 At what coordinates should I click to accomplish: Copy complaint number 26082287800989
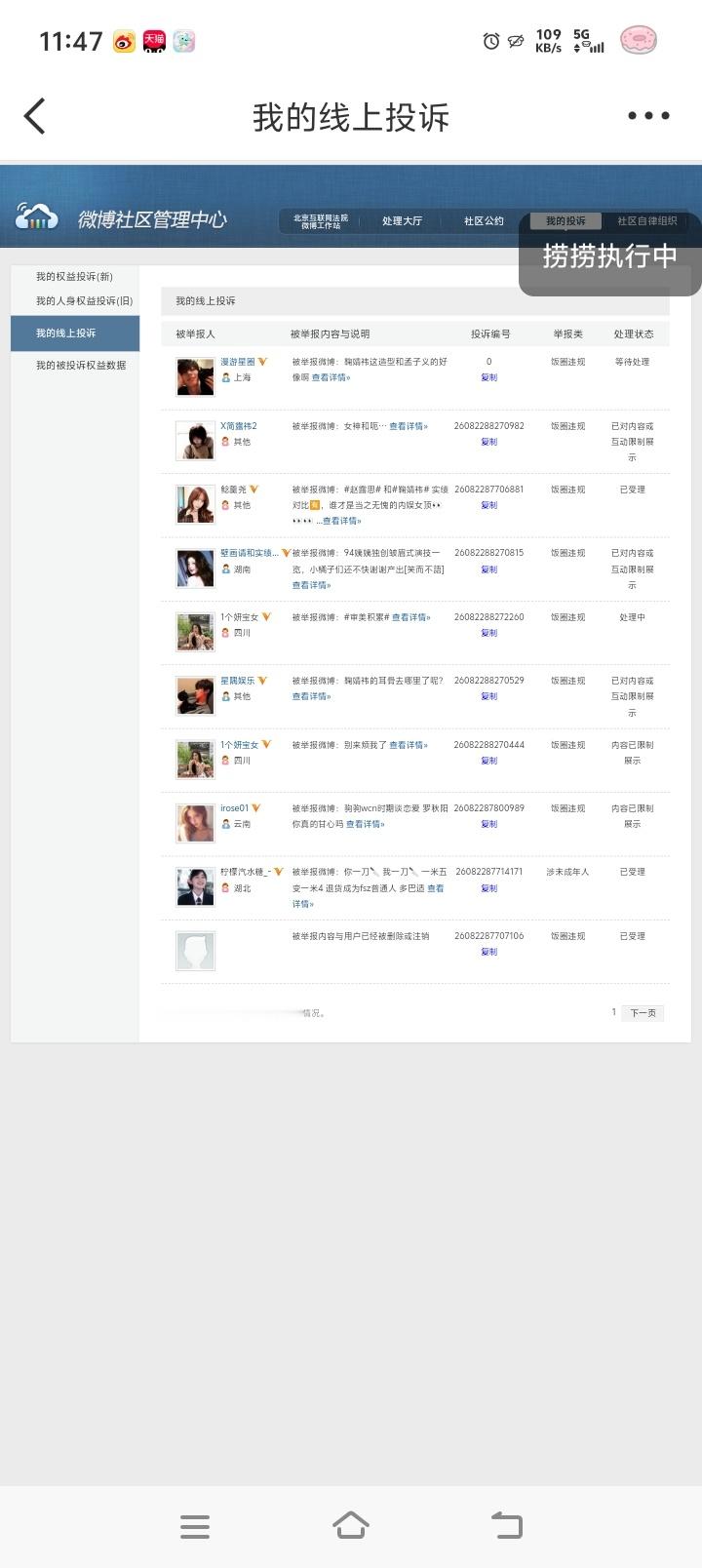pos(489,824)
